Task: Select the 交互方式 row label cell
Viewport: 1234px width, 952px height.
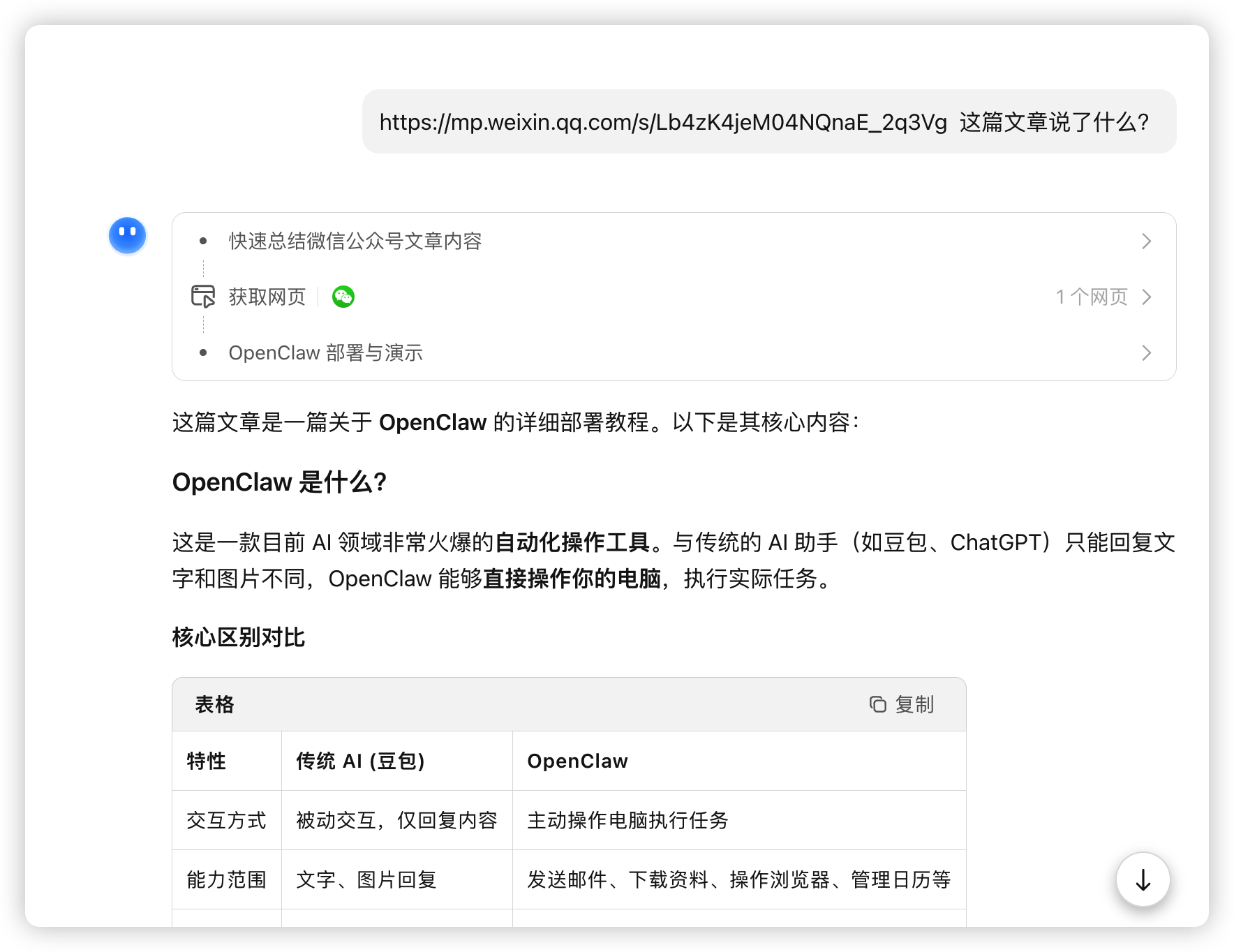Action: [227, 820]
